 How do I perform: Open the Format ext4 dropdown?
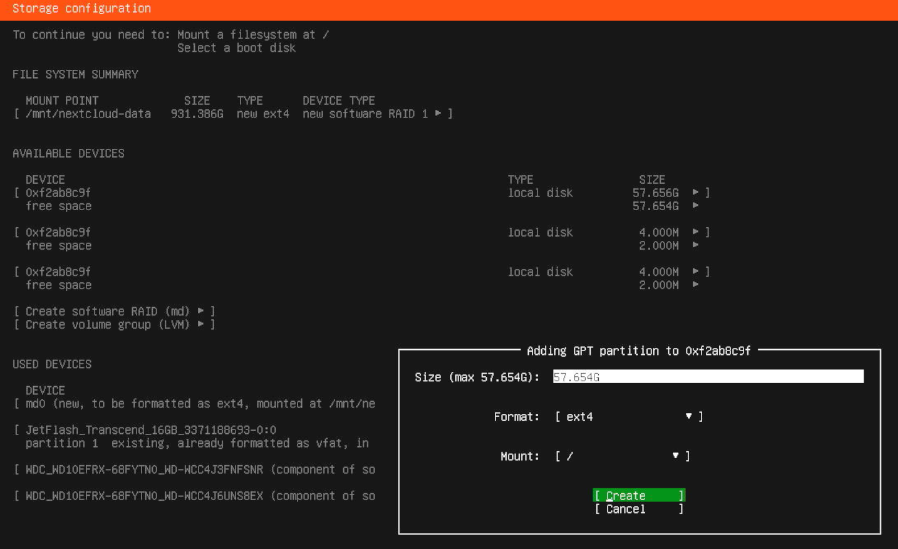click(x=628, y=416)
